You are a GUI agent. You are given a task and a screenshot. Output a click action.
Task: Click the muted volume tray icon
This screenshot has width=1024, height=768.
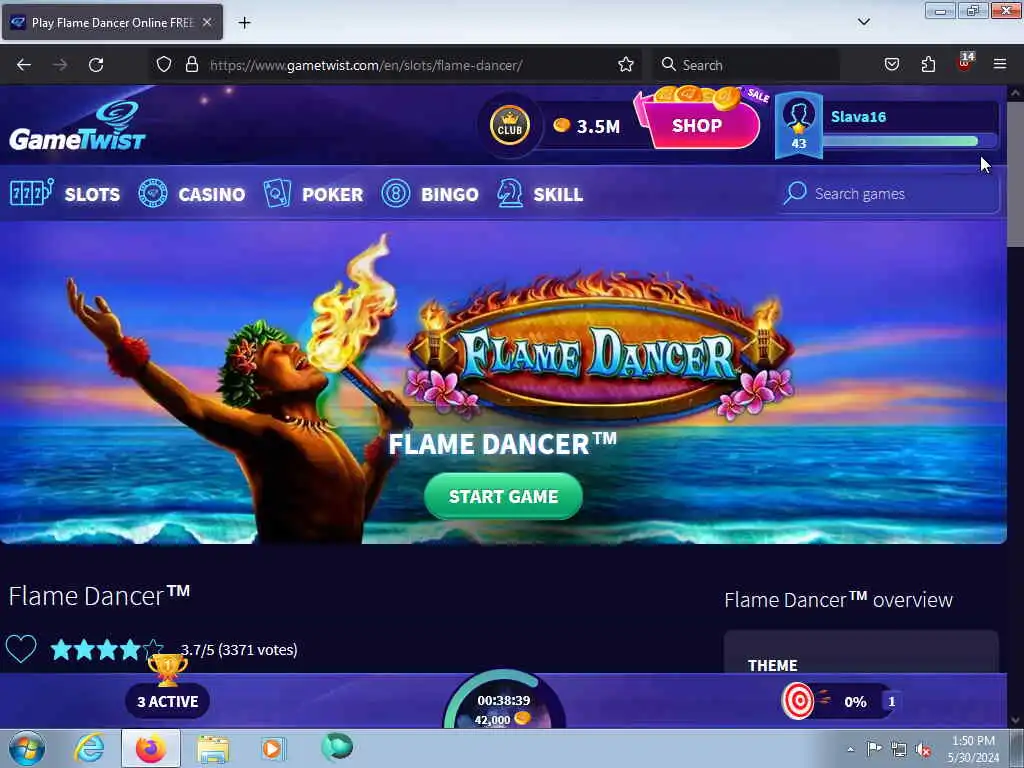click(x=923, y=750)
